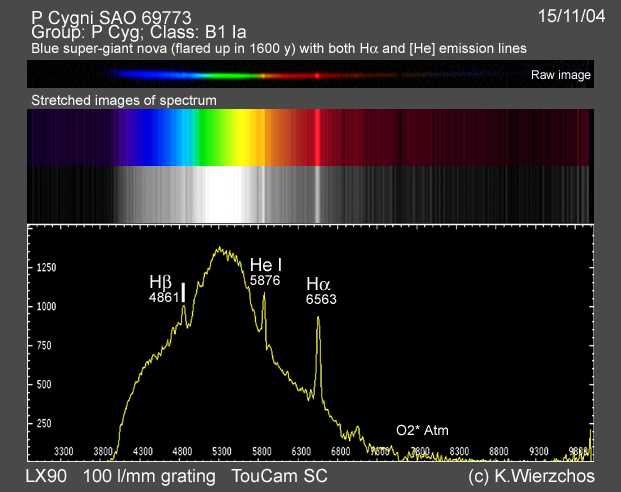Click y-axis value '1000'
Viewport: 621px width, 492px height.
pyautogui.click(x=47, y=306)
